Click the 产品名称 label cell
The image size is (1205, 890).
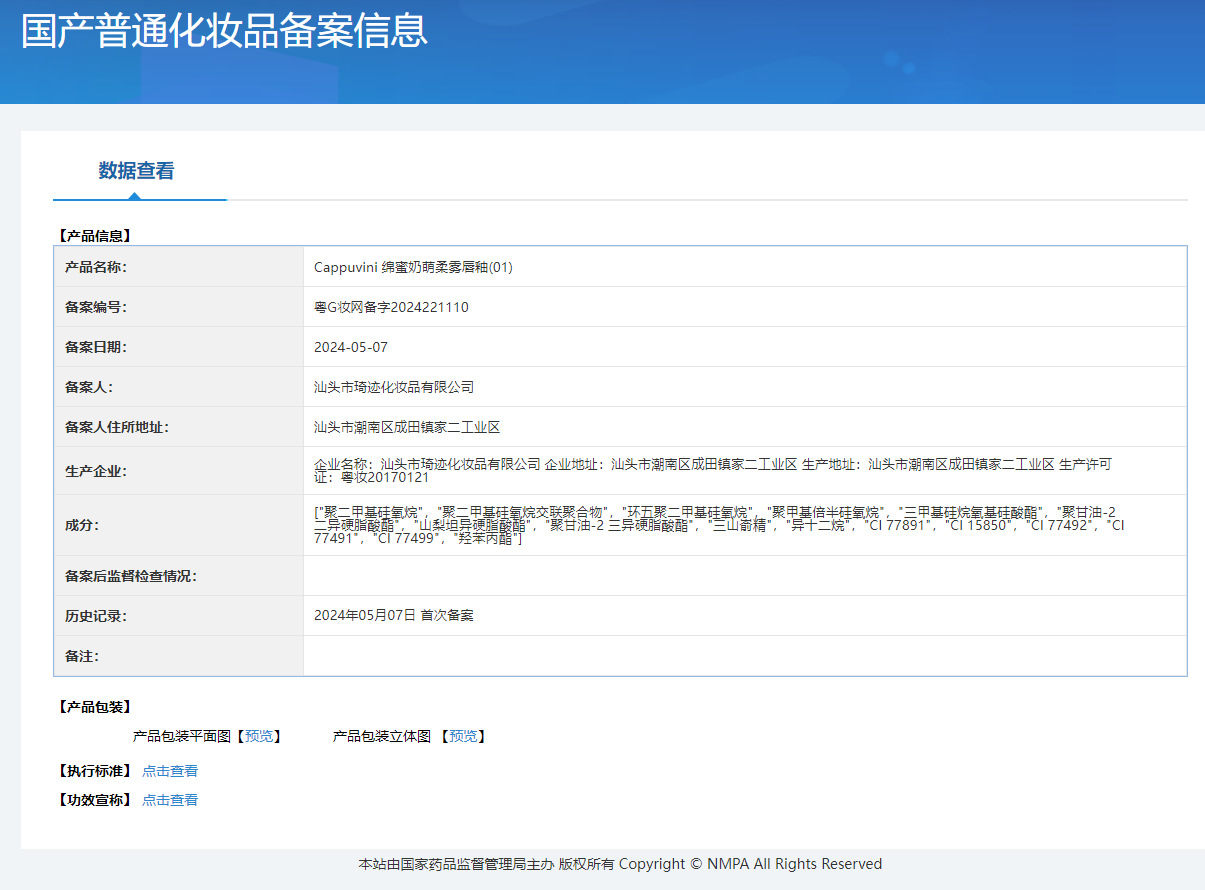click(x=179, y=267)
